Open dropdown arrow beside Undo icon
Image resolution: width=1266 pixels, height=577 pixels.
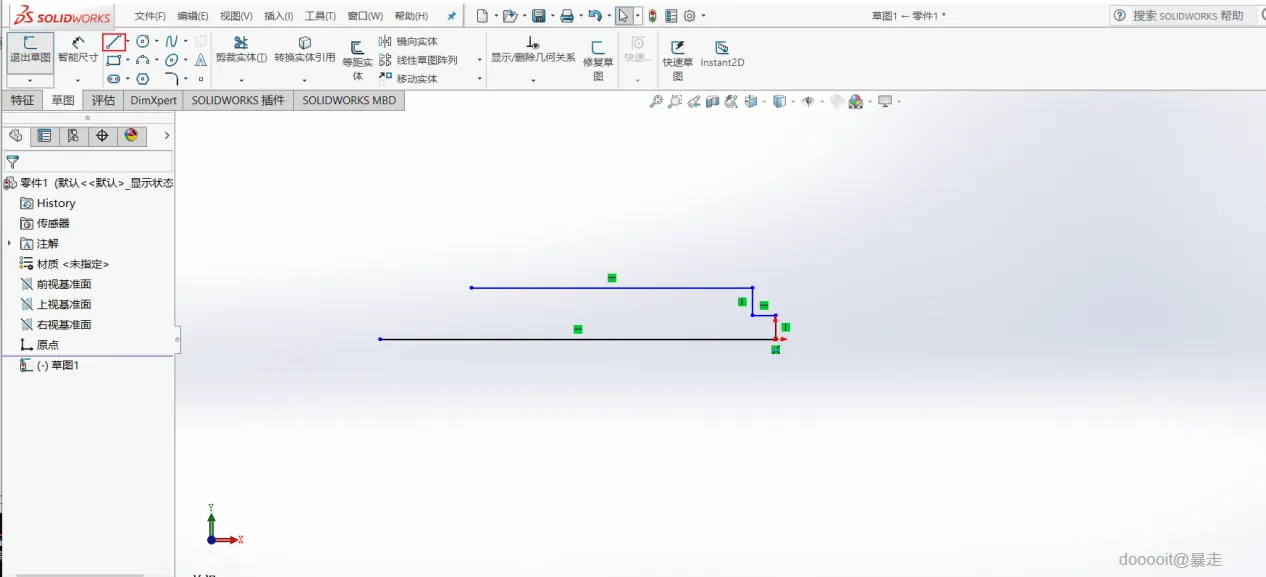(x=608, y=16)
